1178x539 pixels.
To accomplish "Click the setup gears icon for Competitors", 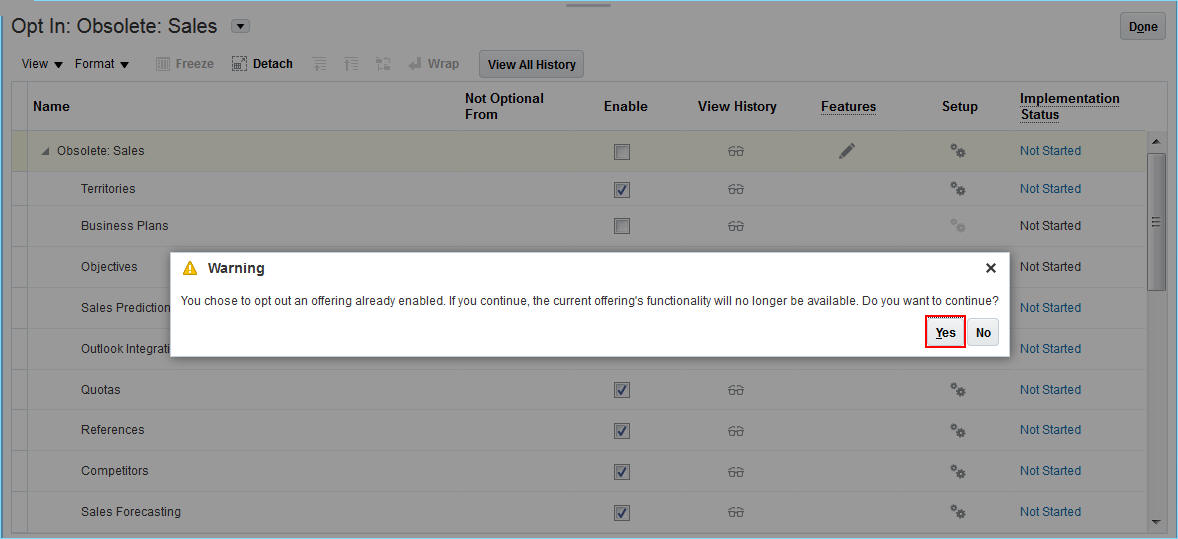I will [x=957, y=471].
